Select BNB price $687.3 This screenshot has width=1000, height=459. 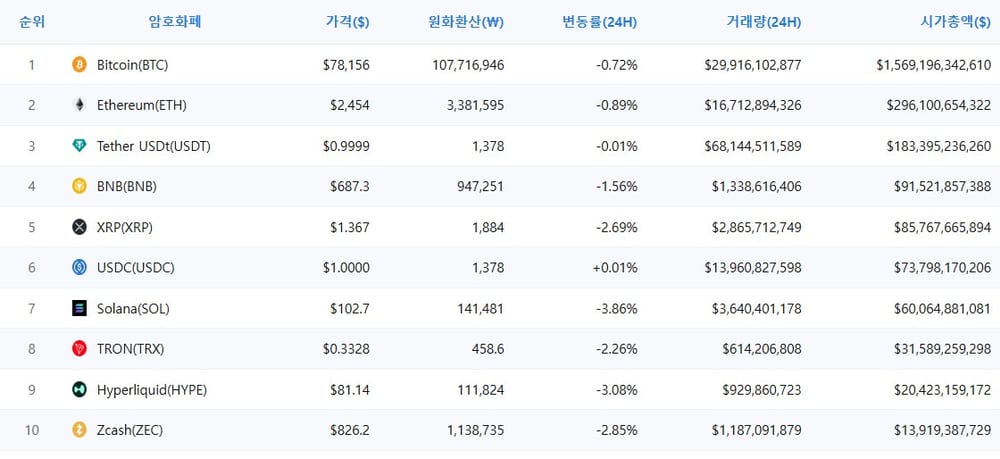point(350,187)
